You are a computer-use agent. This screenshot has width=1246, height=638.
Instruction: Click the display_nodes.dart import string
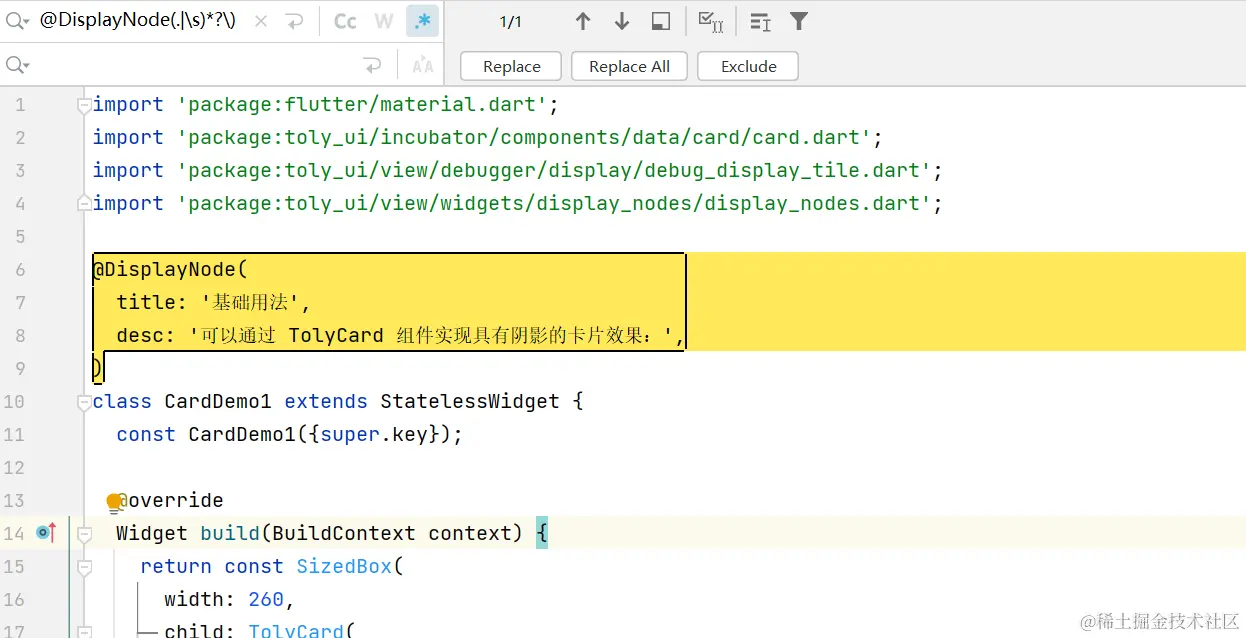pyautogui.click(x=554, y=204)
